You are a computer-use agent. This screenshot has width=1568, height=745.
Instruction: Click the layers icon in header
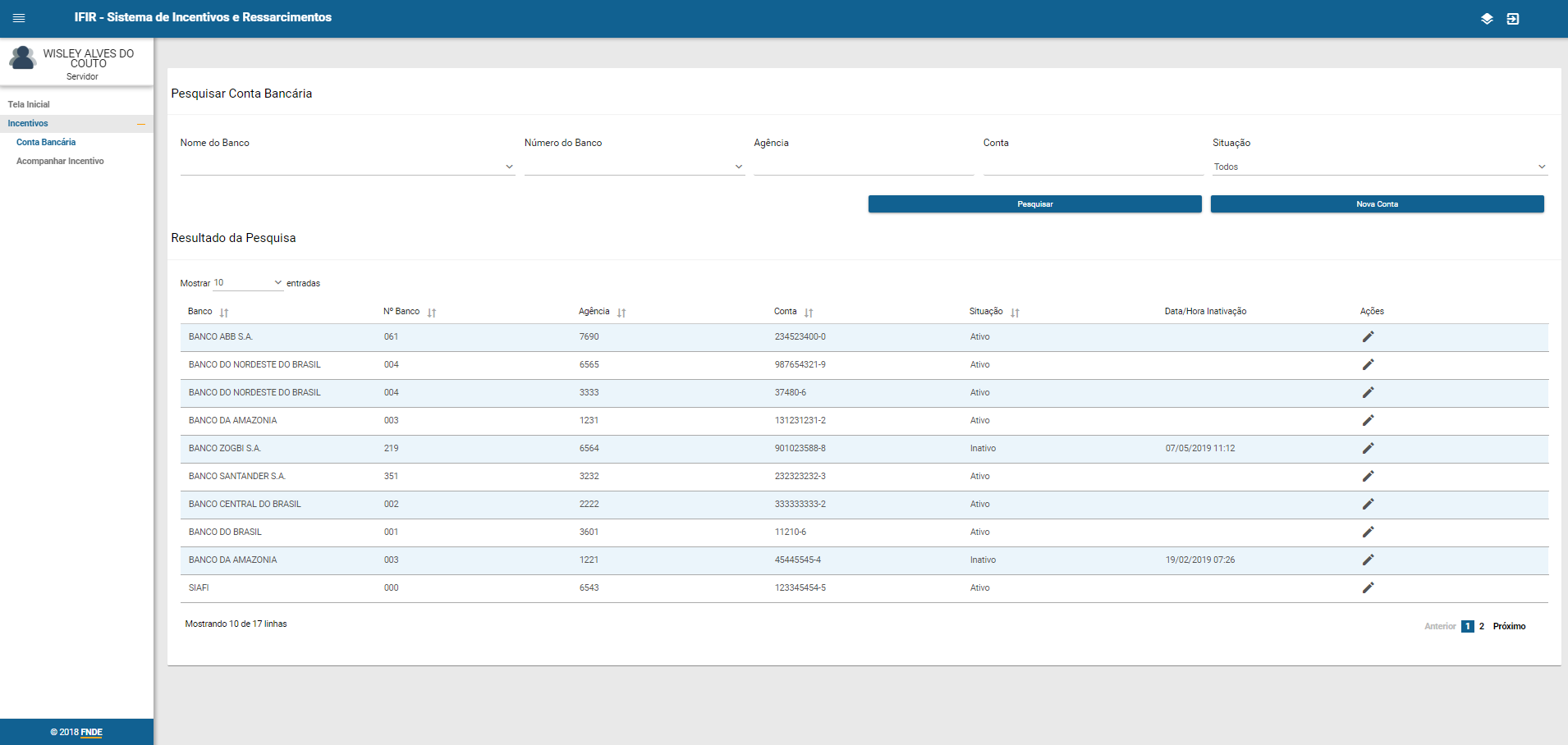(x=1487, y=19)
